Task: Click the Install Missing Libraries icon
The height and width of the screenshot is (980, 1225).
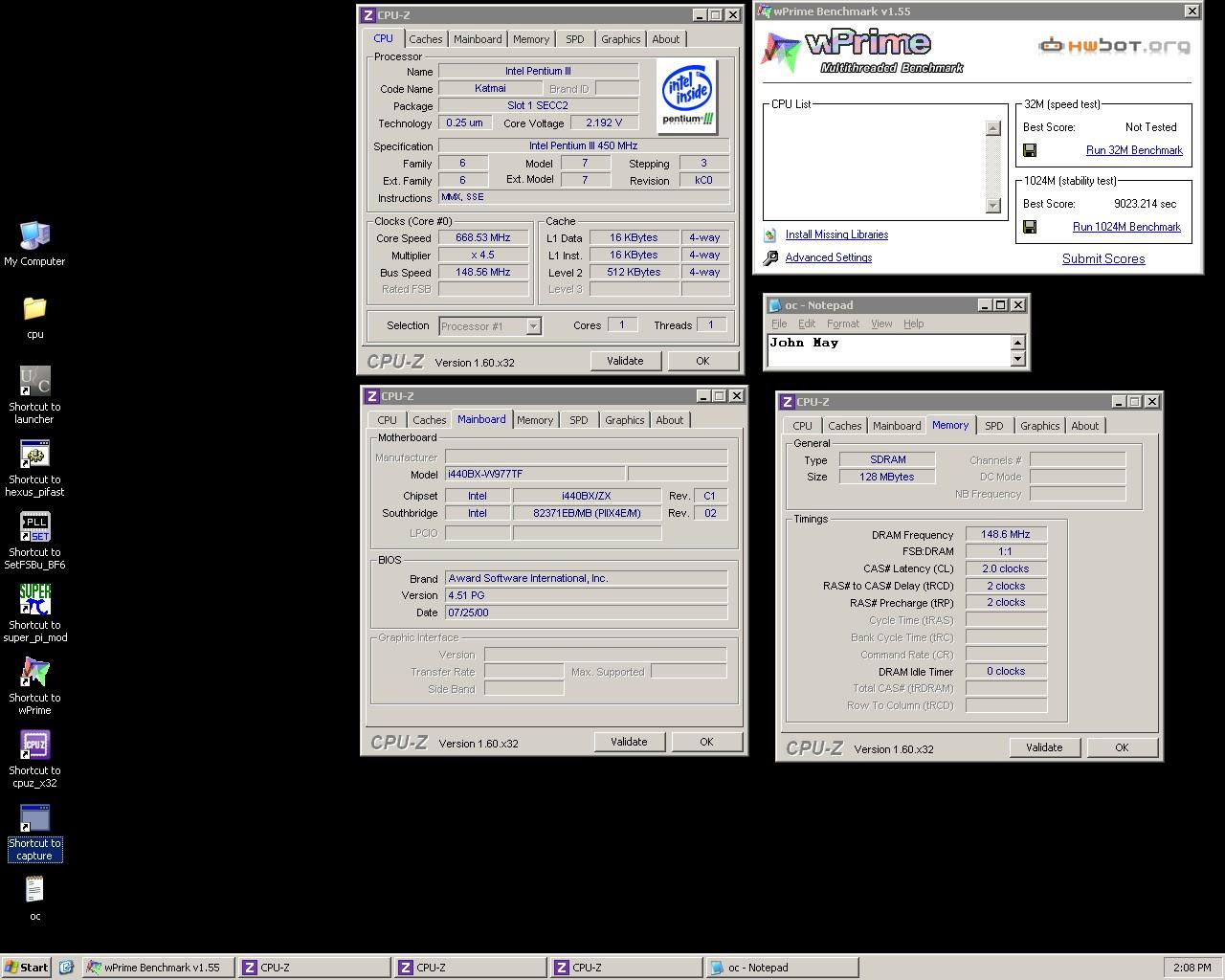Action: coord(770,234)
